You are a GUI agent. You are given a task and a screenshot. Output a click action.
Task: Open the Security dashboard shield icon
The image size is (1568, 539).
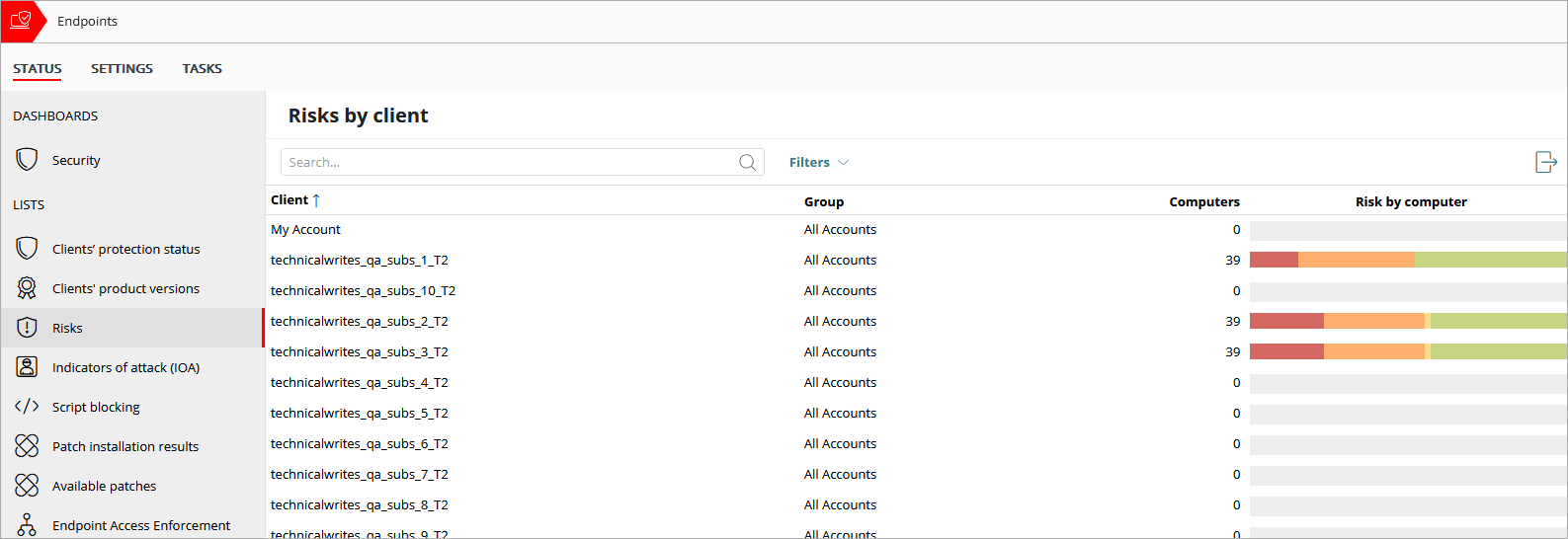[x=28, y=160]
